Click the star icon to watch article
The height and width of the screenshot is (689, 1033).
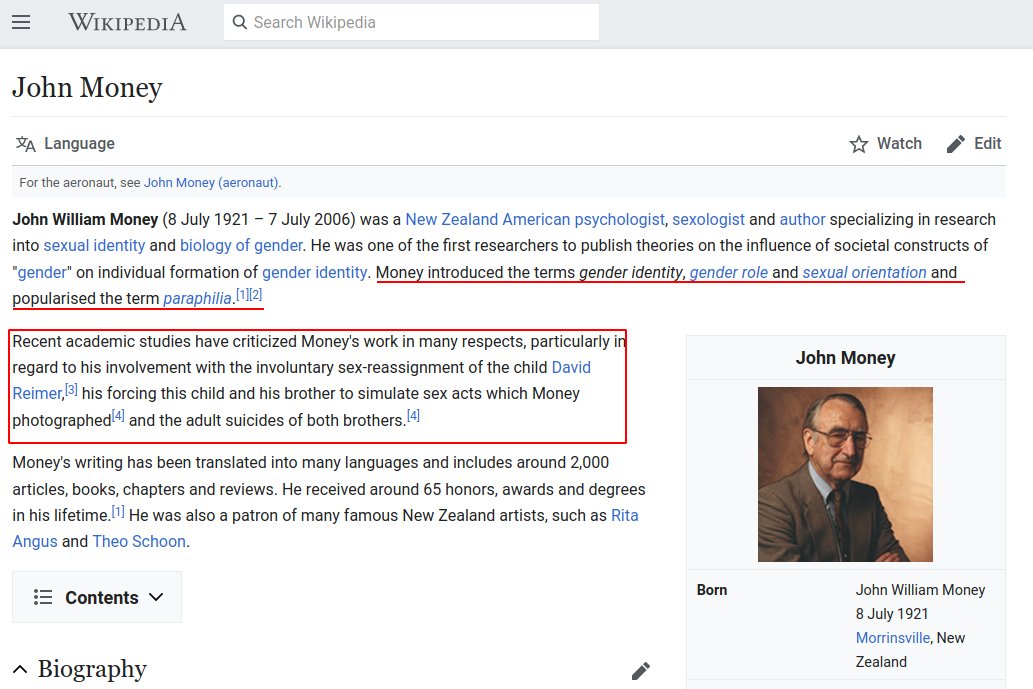click(858, 143)
